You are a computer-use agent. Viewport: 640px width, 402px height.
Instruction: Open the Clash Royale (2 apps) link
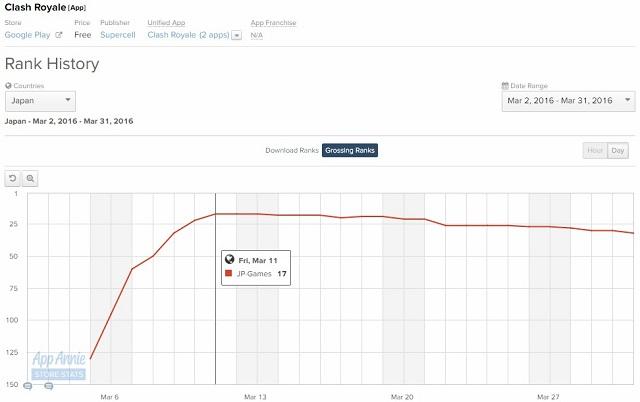188,35
